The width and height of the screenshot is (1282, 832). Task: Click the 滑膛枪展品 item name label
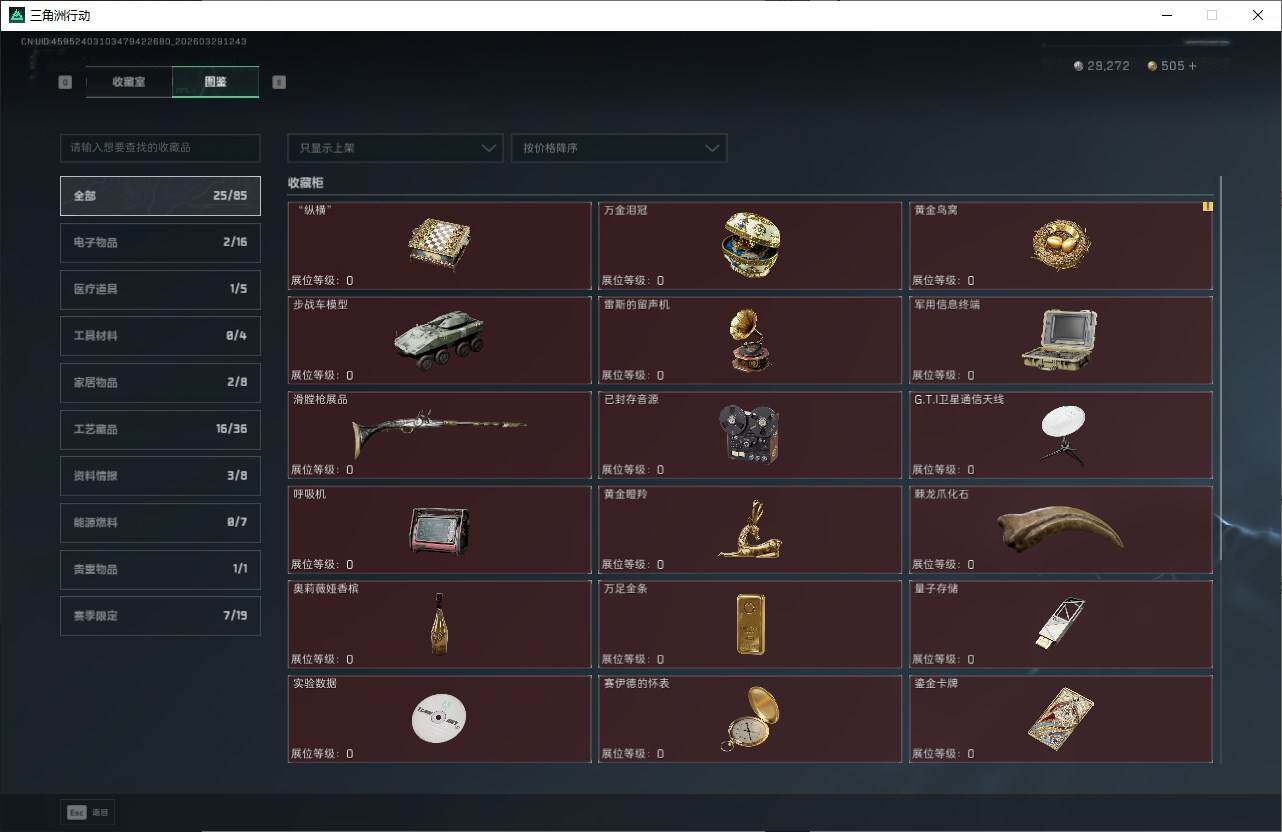(321, 399)
